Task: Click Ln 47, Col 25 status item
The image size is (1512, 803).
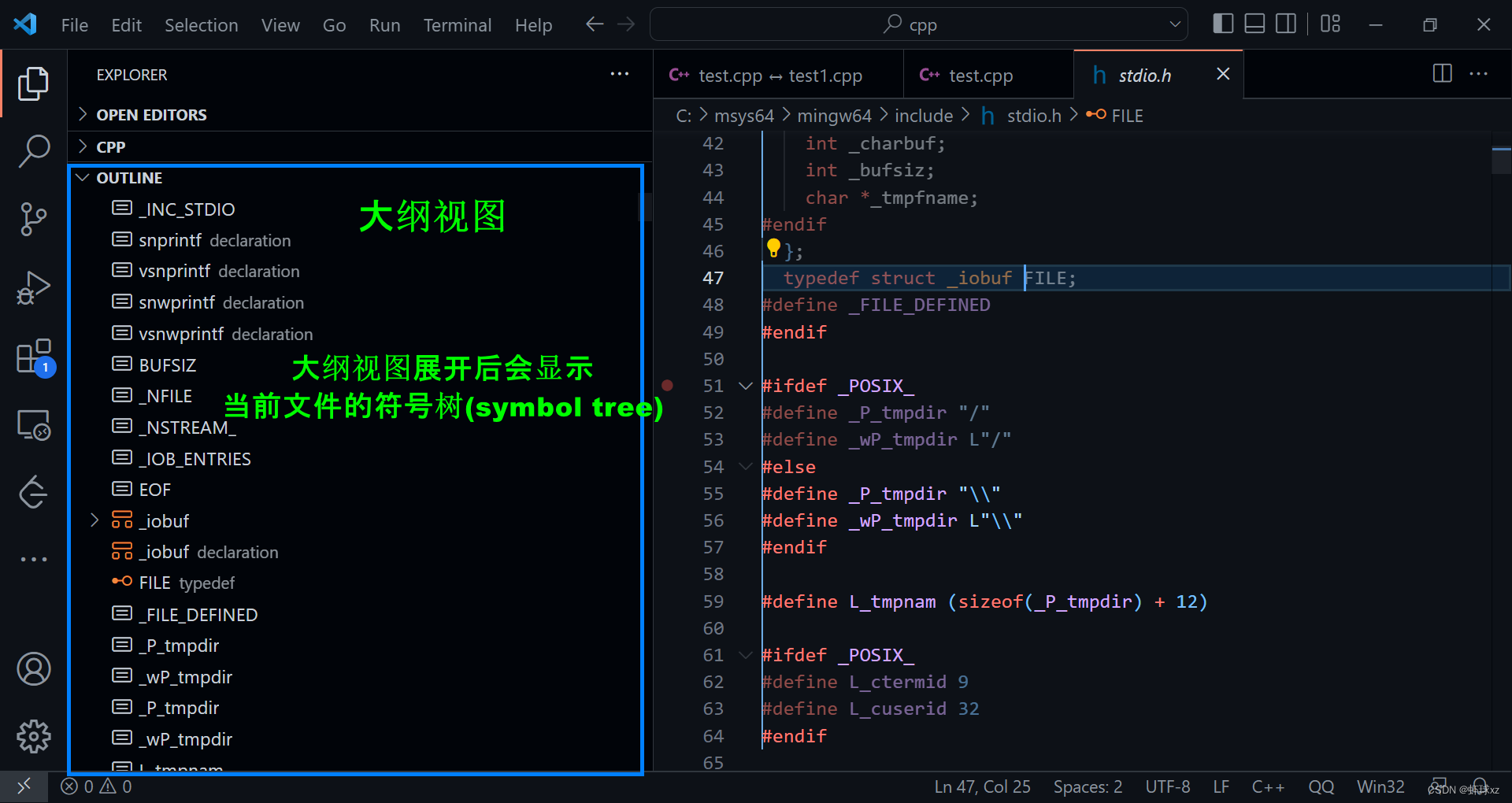Action: (x=982, y=786)
